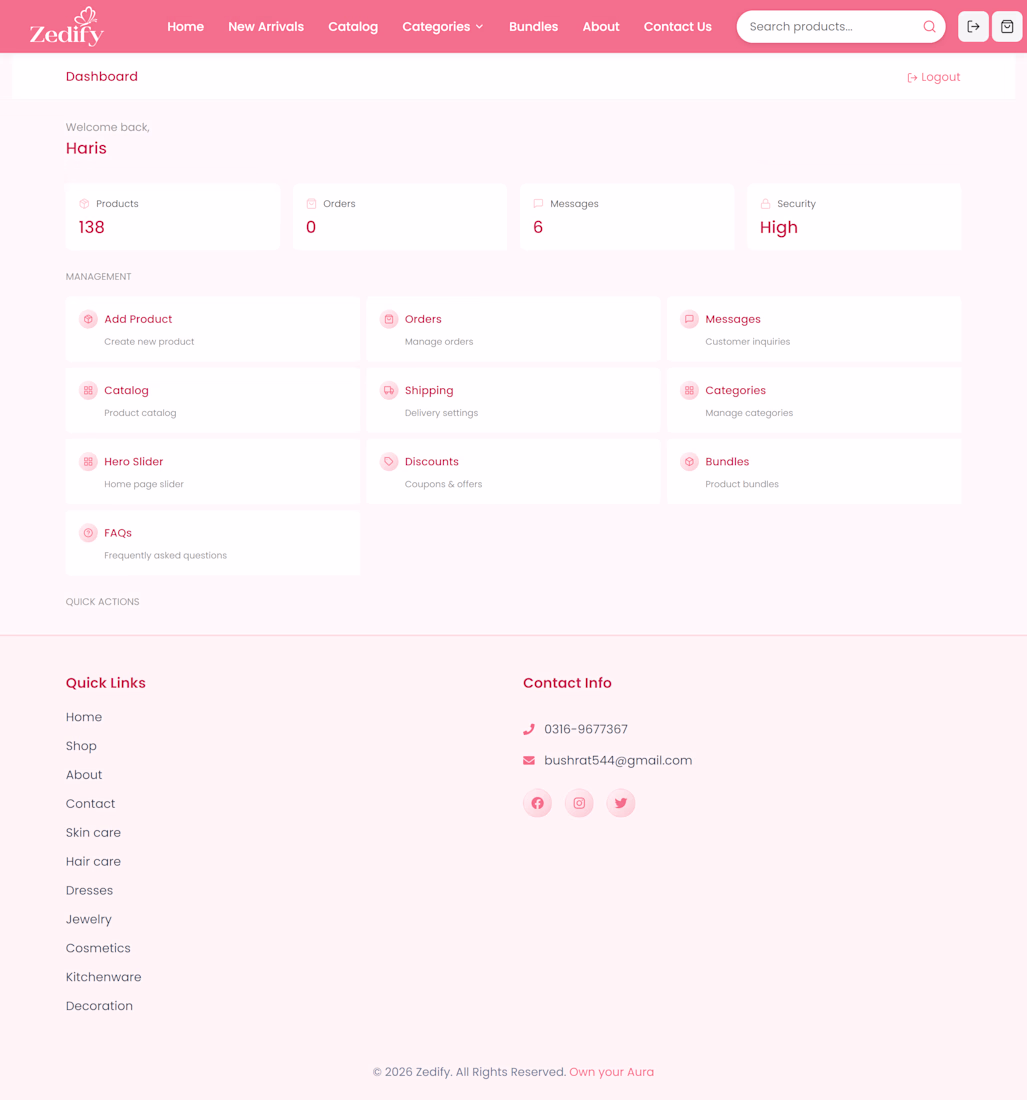Follow the Decoration quick link
Viewport: 1027px width, 1100px height.
(x=99, y=1006)
